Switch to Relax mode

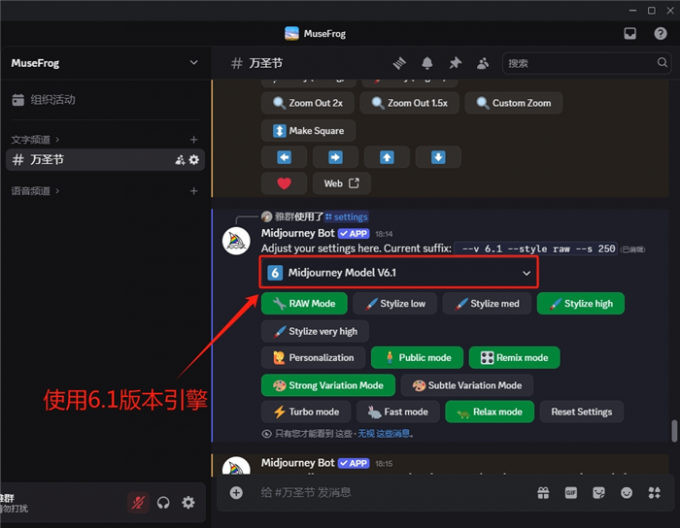(x=490, y=412)
